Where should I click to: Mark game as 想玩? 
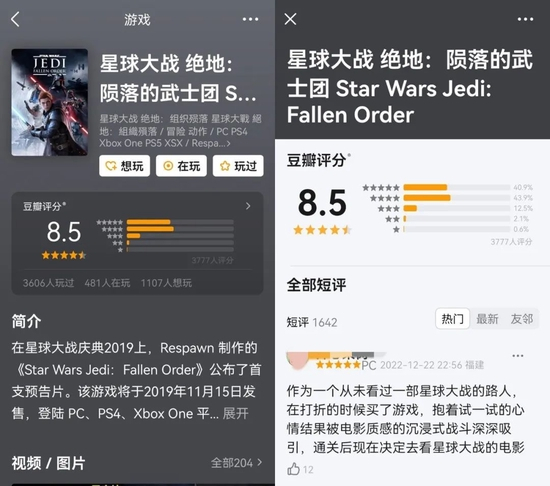point(125,166)
